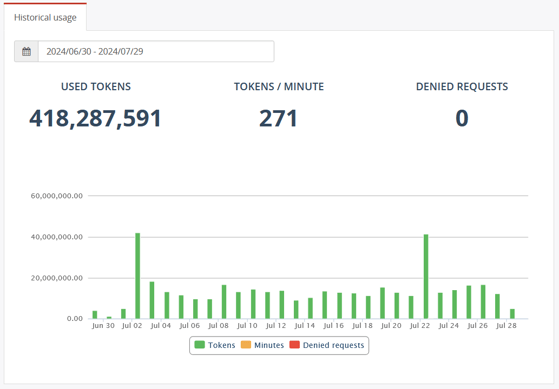Click the Jul 24 axis label
This screenshot has height=389, width=559.
pos(448,326)
